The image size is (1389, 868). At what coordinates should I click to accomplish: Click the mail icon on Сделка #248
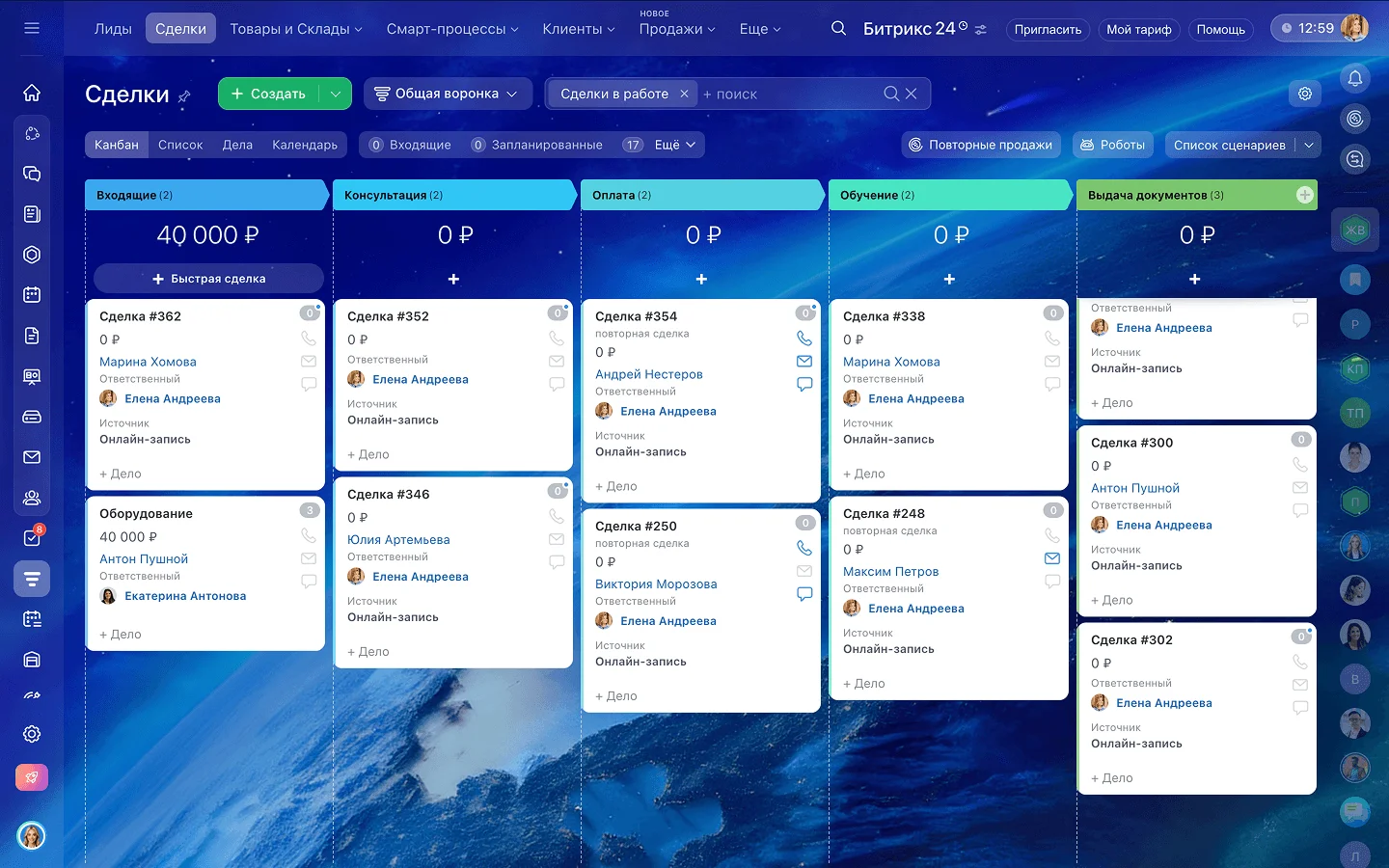tap(1052, 558)
